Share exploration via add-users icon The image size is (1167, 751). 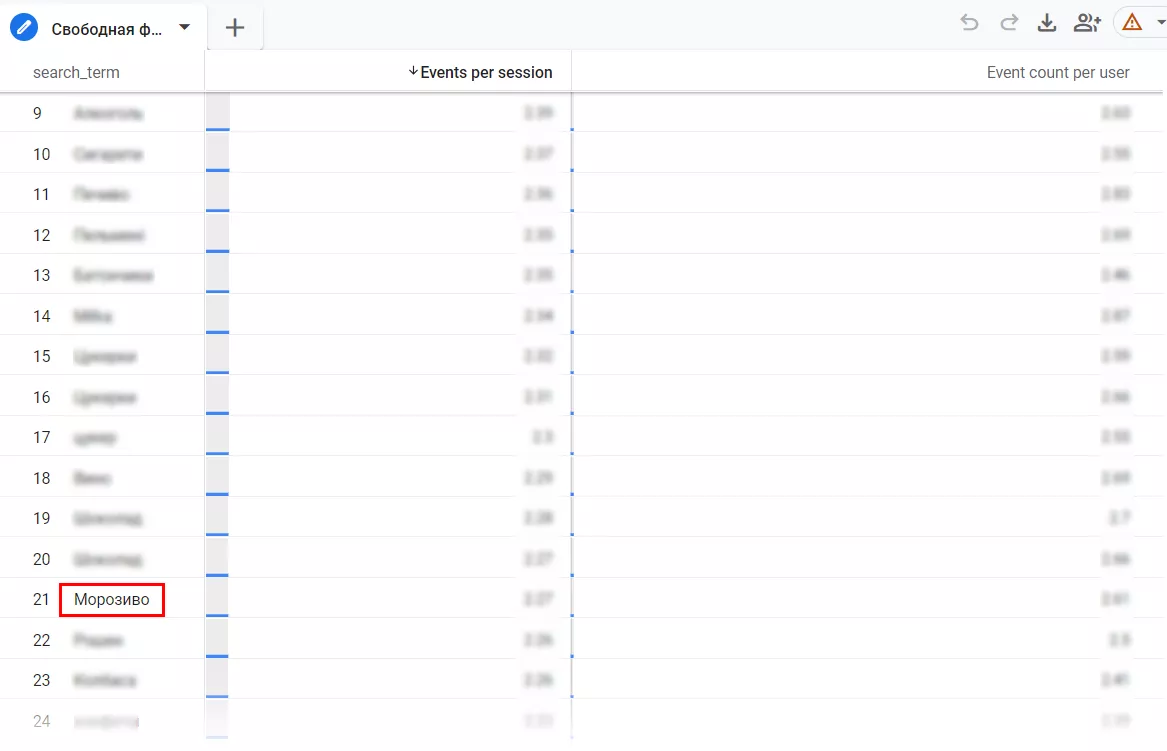click(1087, 23)
